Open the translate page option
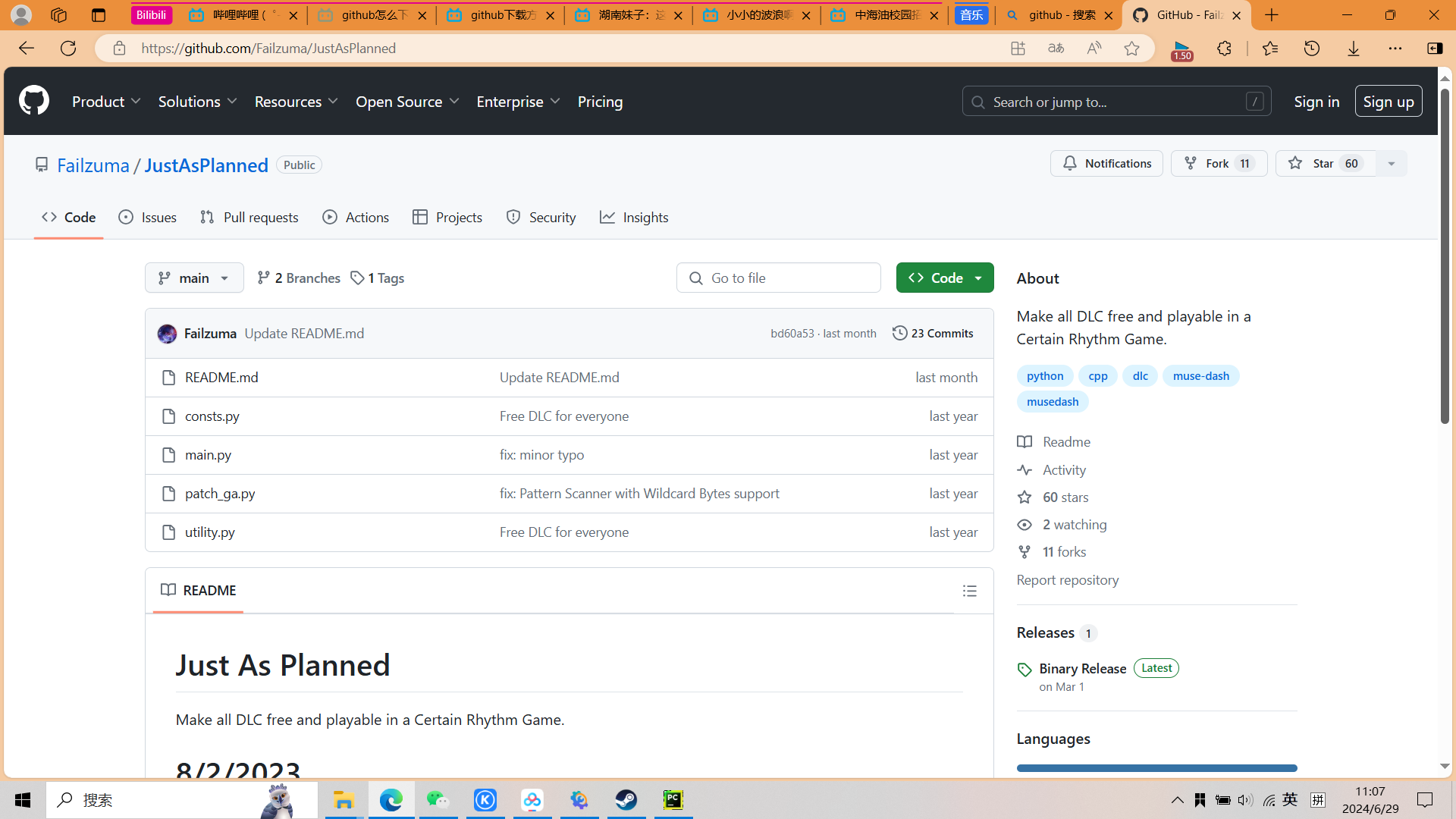 [x=1056, y=49]
